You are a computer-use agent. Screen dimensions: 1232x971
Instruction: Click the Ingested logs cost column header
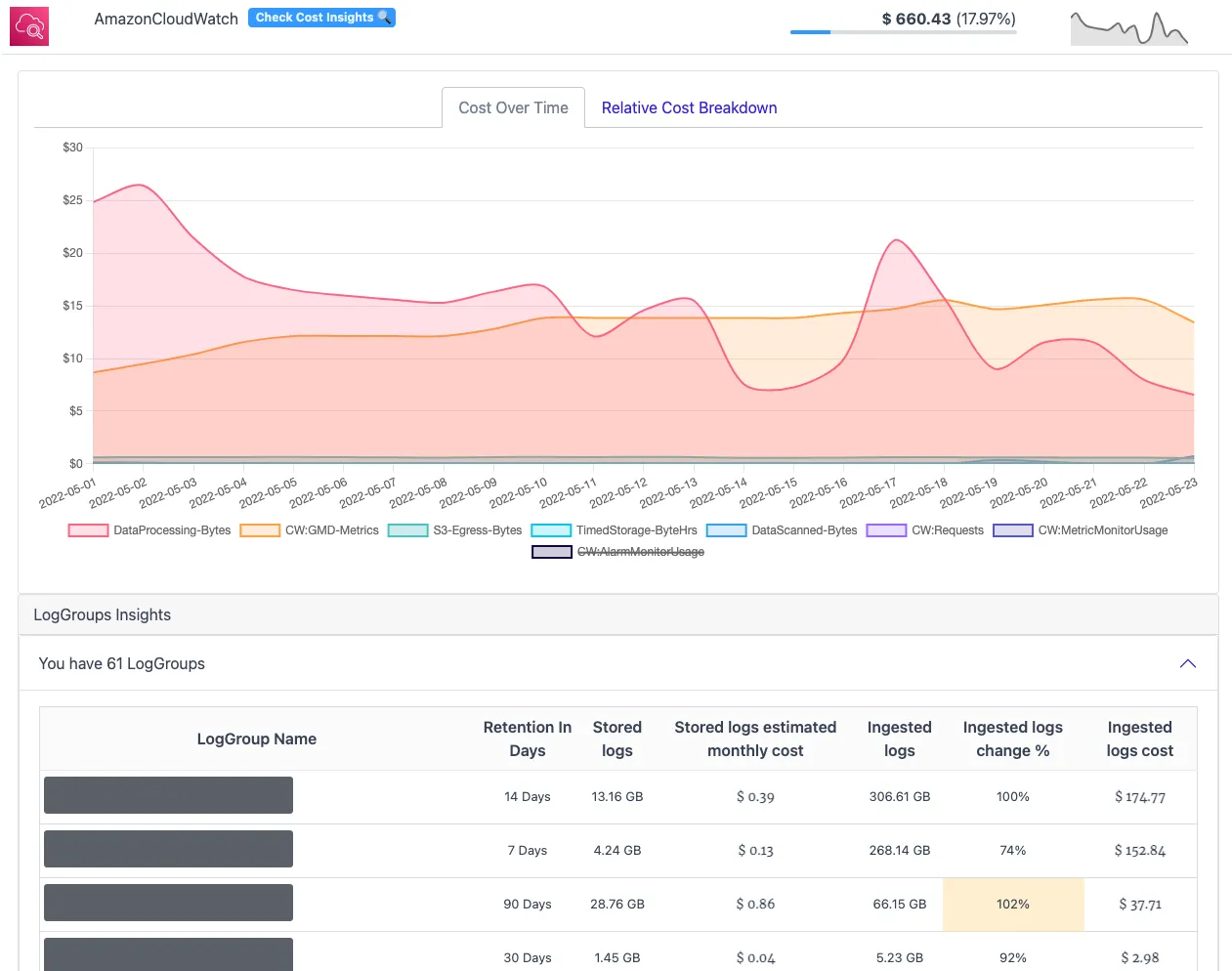(x=1140, y=739)
